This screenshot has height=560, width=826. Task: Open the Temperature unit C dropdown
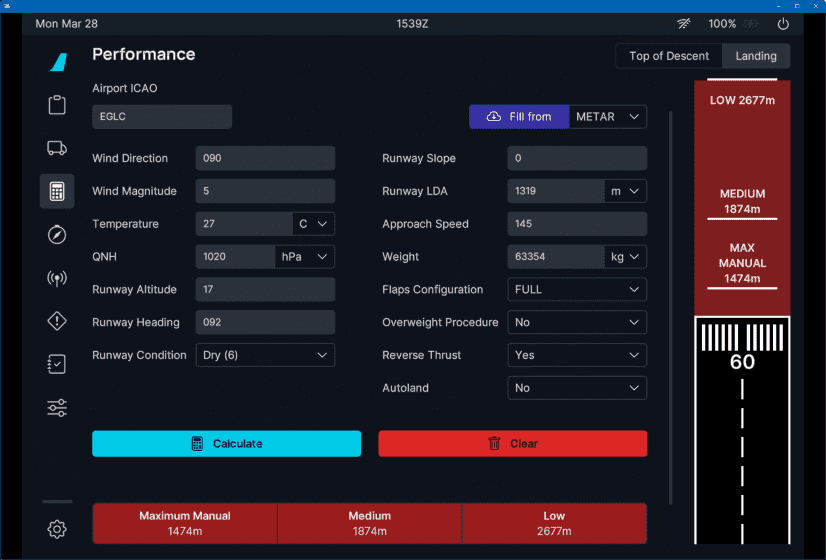click(313, 224)
